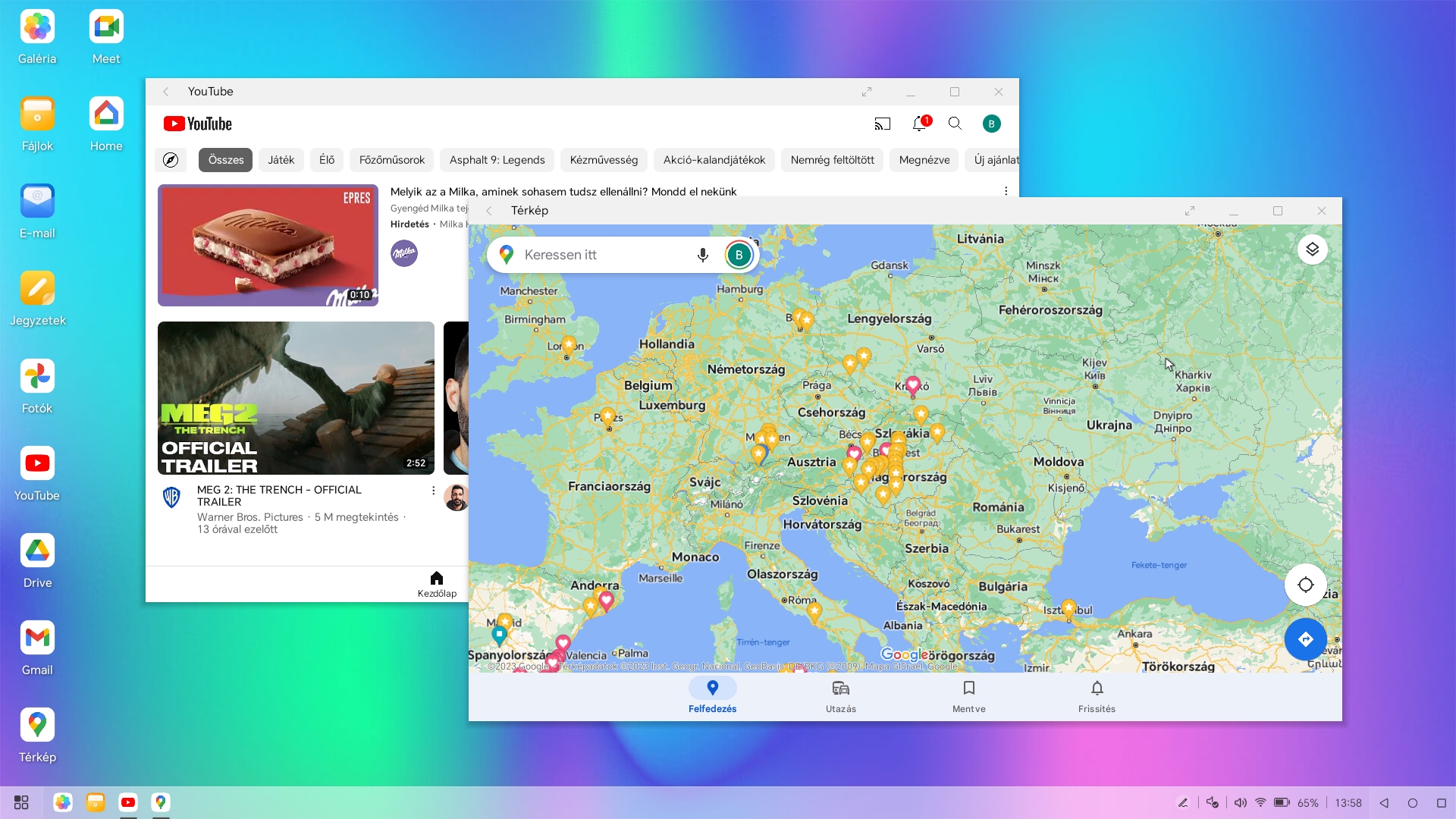Switch to the Mentve tab in Maps
Image resolution: width=1456 pixels, height=819 pixels.
click(968, 696)
